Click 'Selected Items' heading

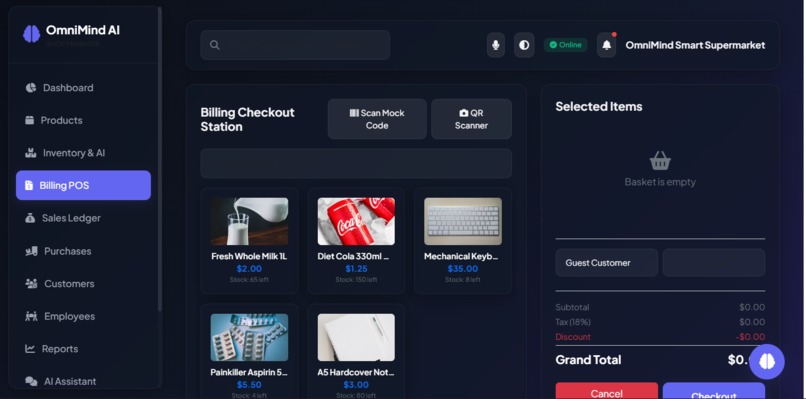tap(599, 106)
